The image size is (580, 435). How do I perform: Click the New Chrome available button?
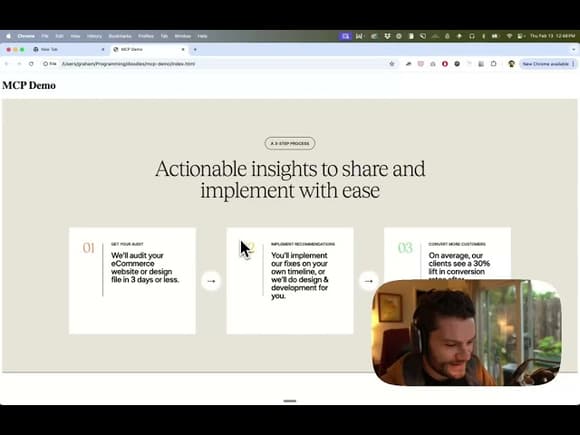[546, 64]
